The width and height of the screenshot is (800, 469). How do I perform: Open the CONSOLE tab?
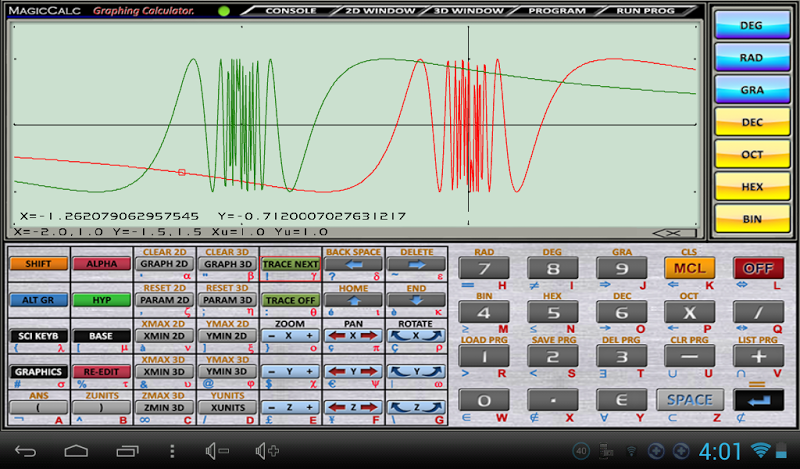[x=292, y=11]
